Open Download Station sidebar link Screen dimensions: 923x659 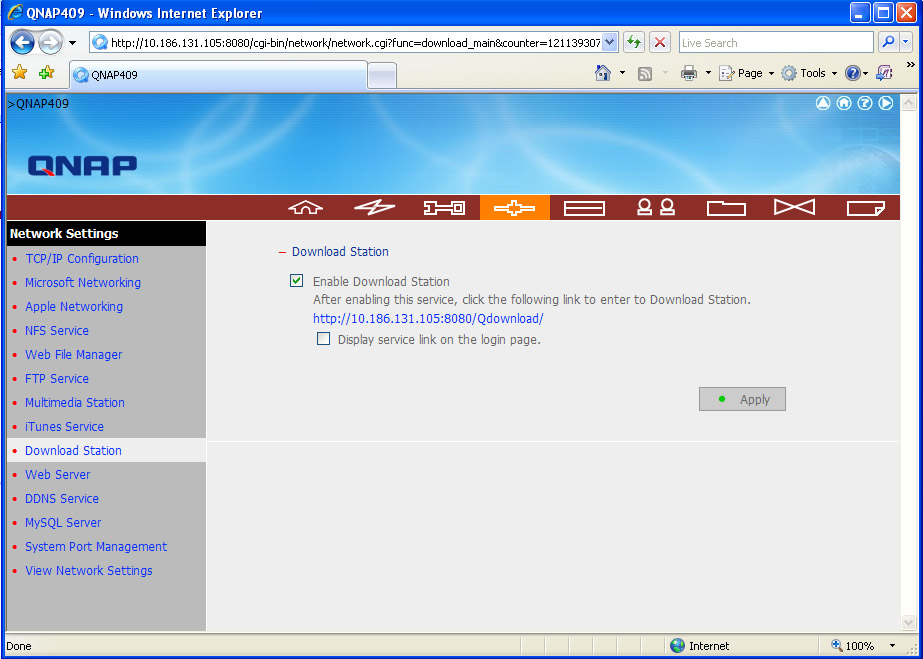click(73, 451)
